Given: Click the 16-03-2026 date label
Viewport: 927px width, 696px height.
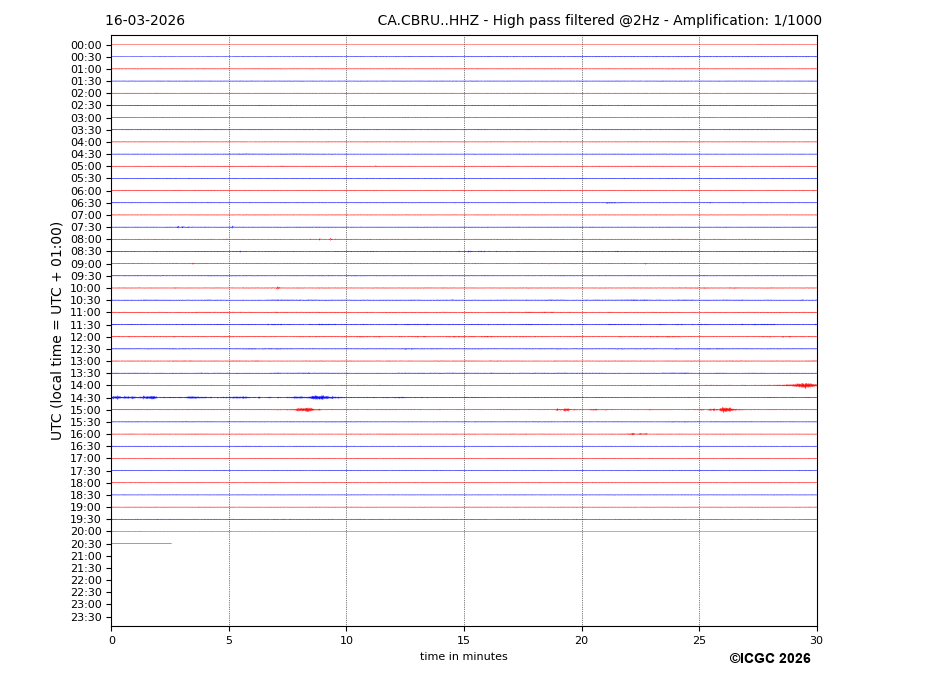Looking at the screenshot, I should 145,21.
